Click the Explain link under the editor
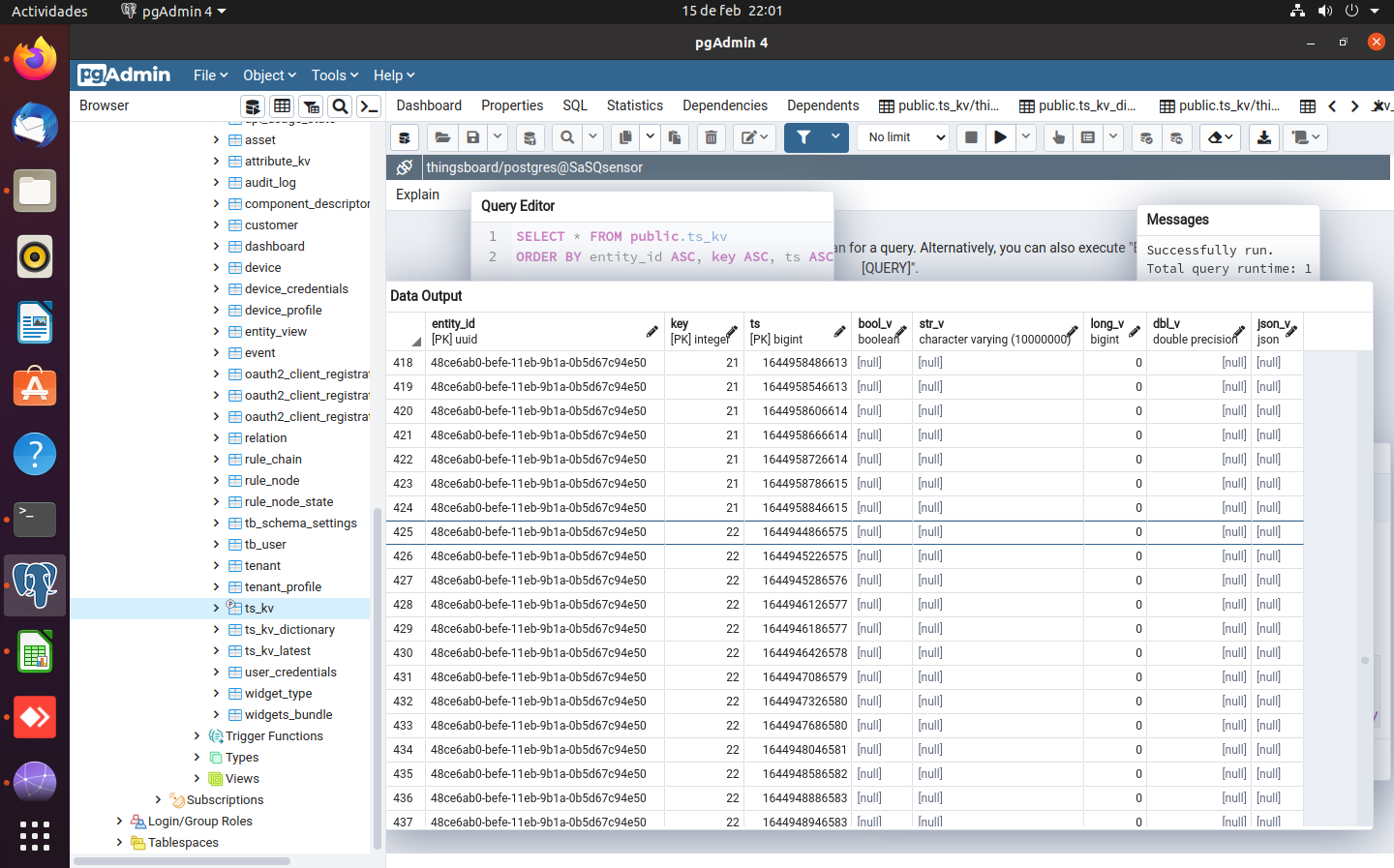This screenshot has width=1394, height=868. 417,195
